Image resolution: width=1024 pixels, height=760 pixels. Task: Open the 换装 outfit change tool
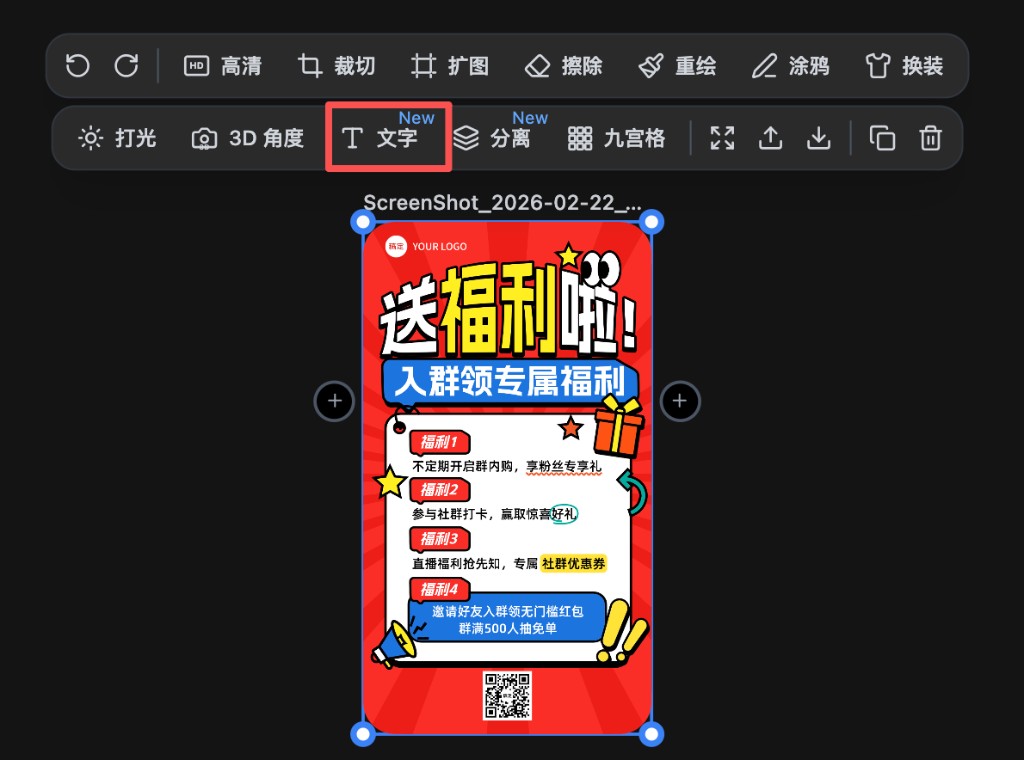(905, 65)
